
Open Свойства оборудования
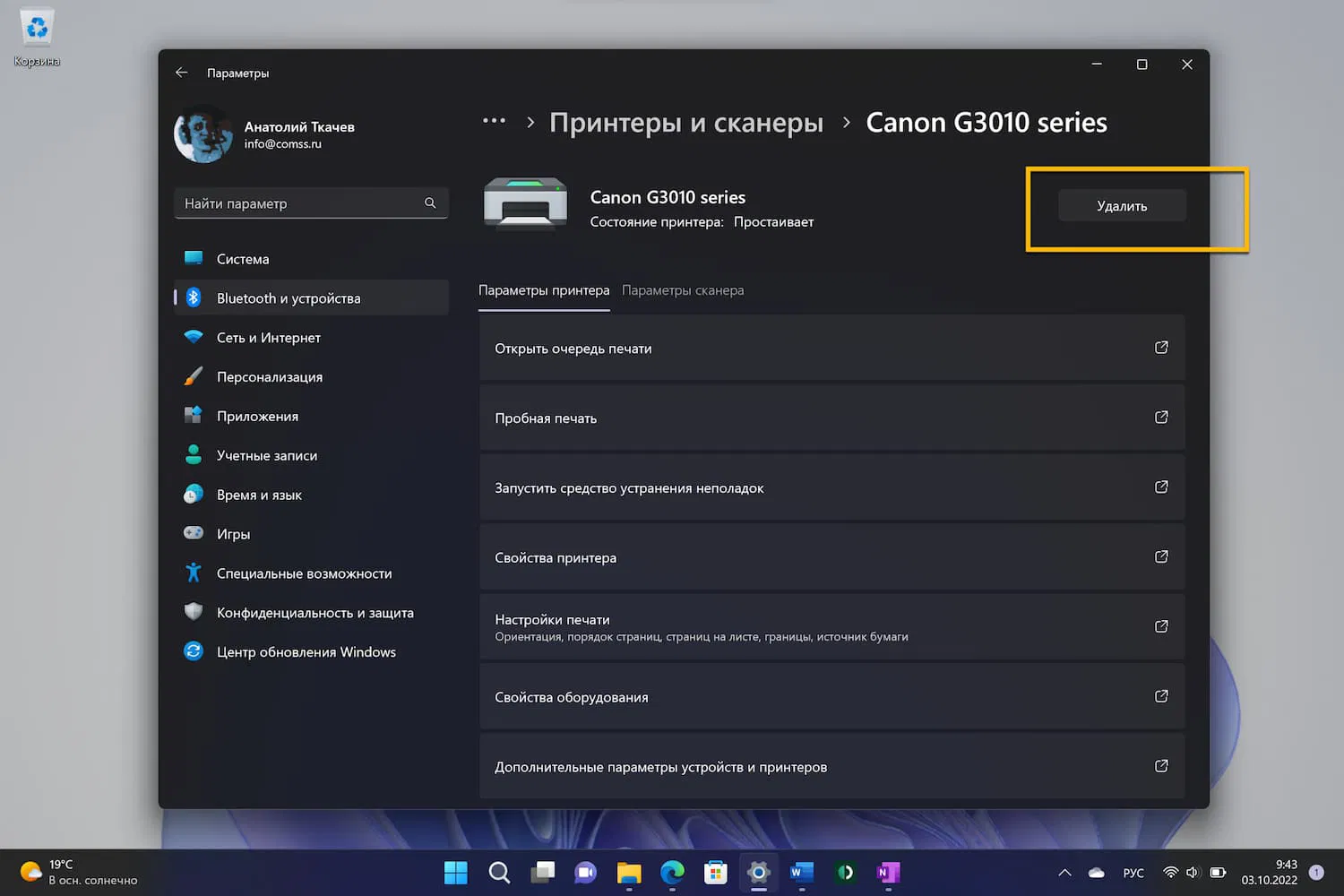click(832, 697)
